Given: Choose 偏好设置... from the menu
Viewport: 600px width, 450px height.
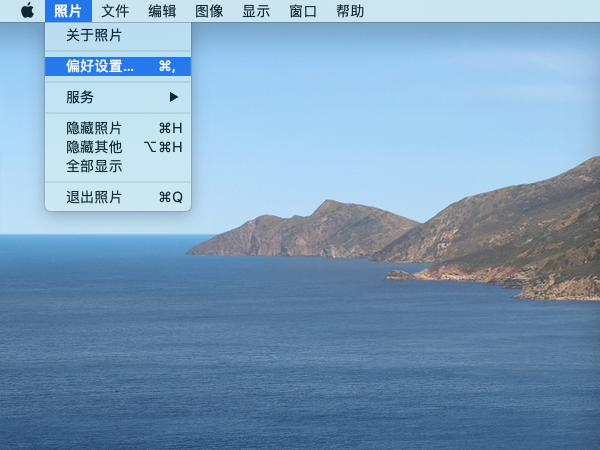Looking at the screenshot, I should [118, 66].
